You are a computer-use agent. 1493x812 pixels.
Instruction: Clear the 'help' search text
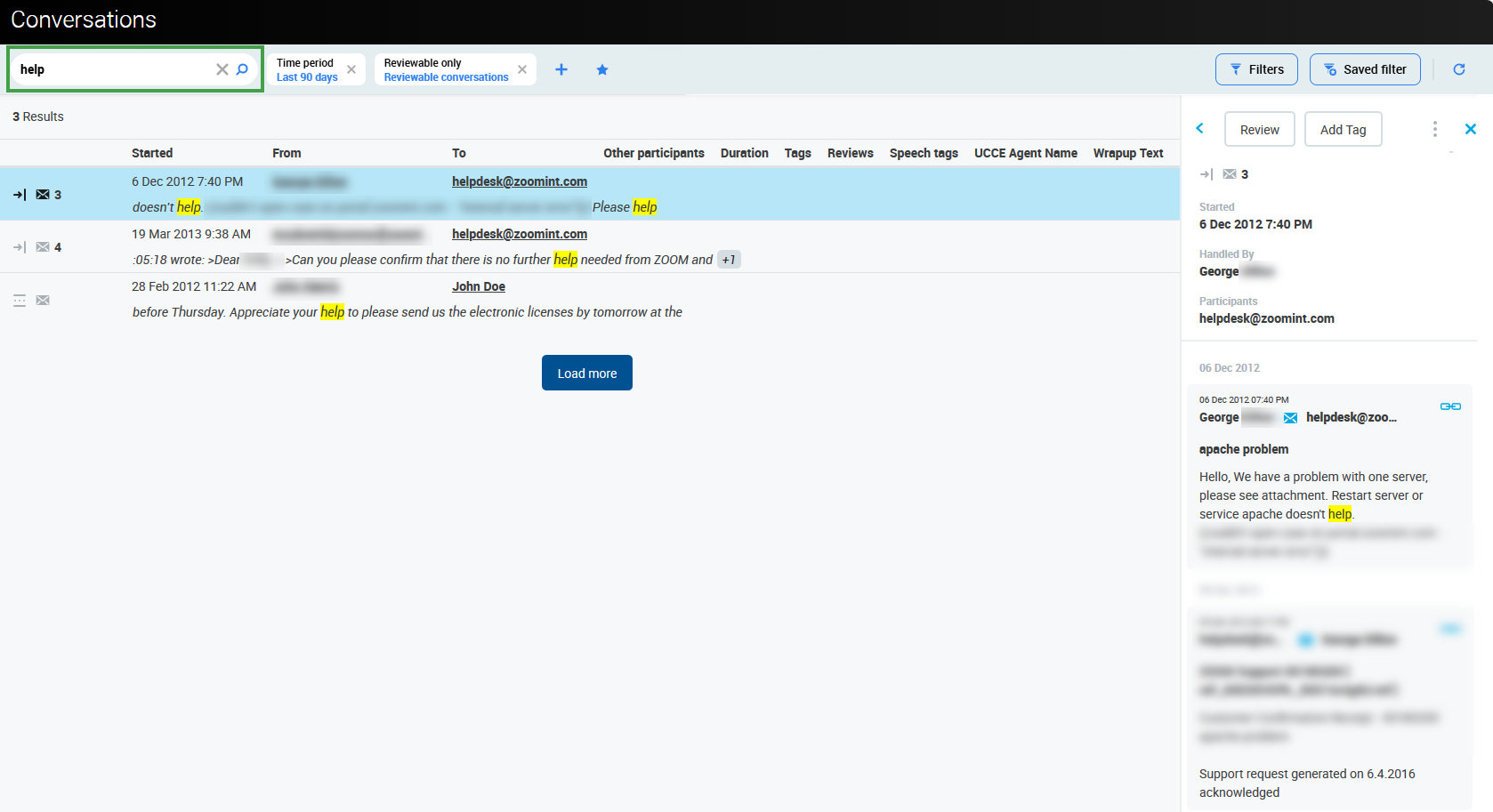[x=222, y=69]
